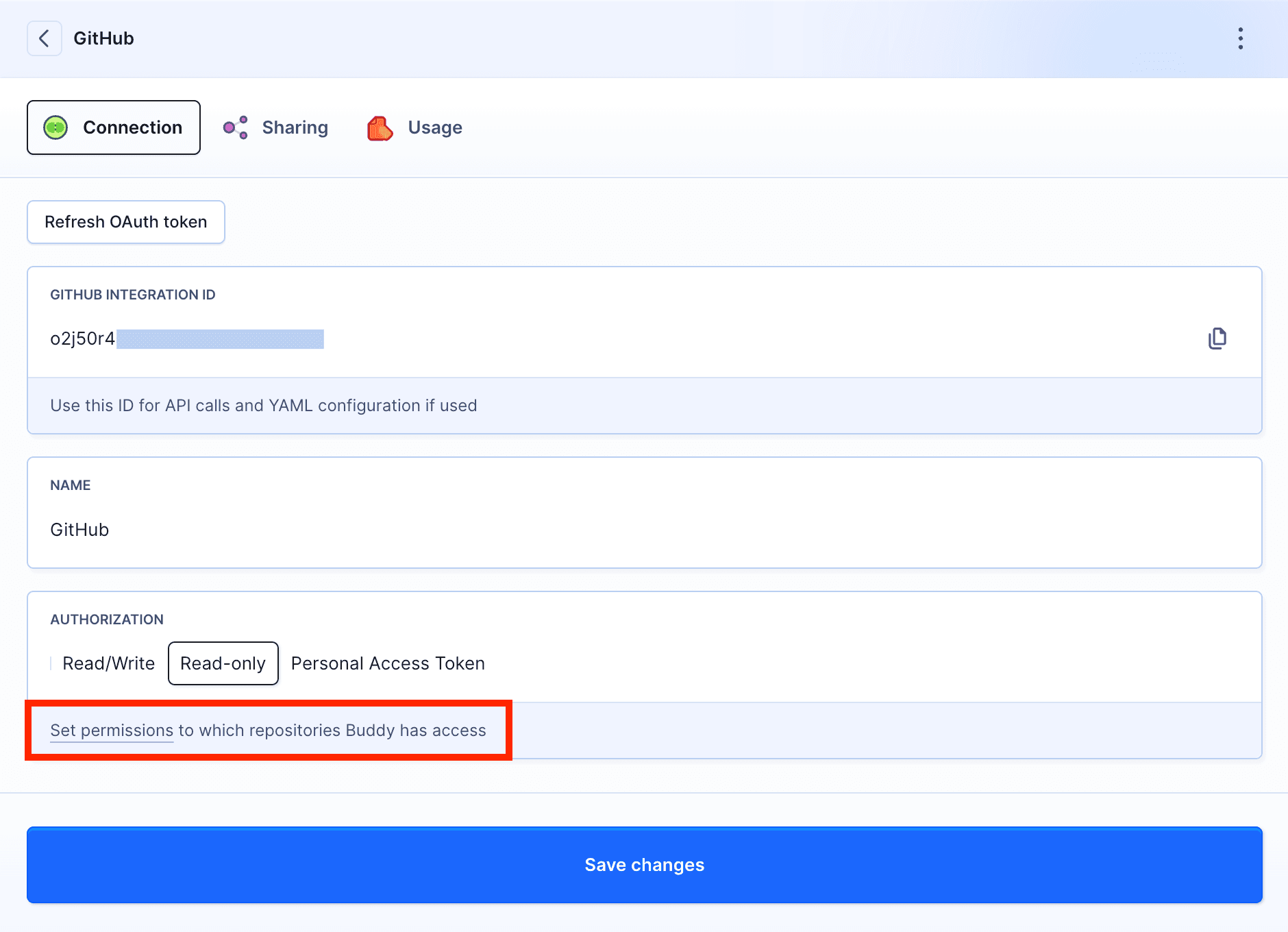Copy the GitHub integration ID
The image size is (1288, 932).
1217,339
